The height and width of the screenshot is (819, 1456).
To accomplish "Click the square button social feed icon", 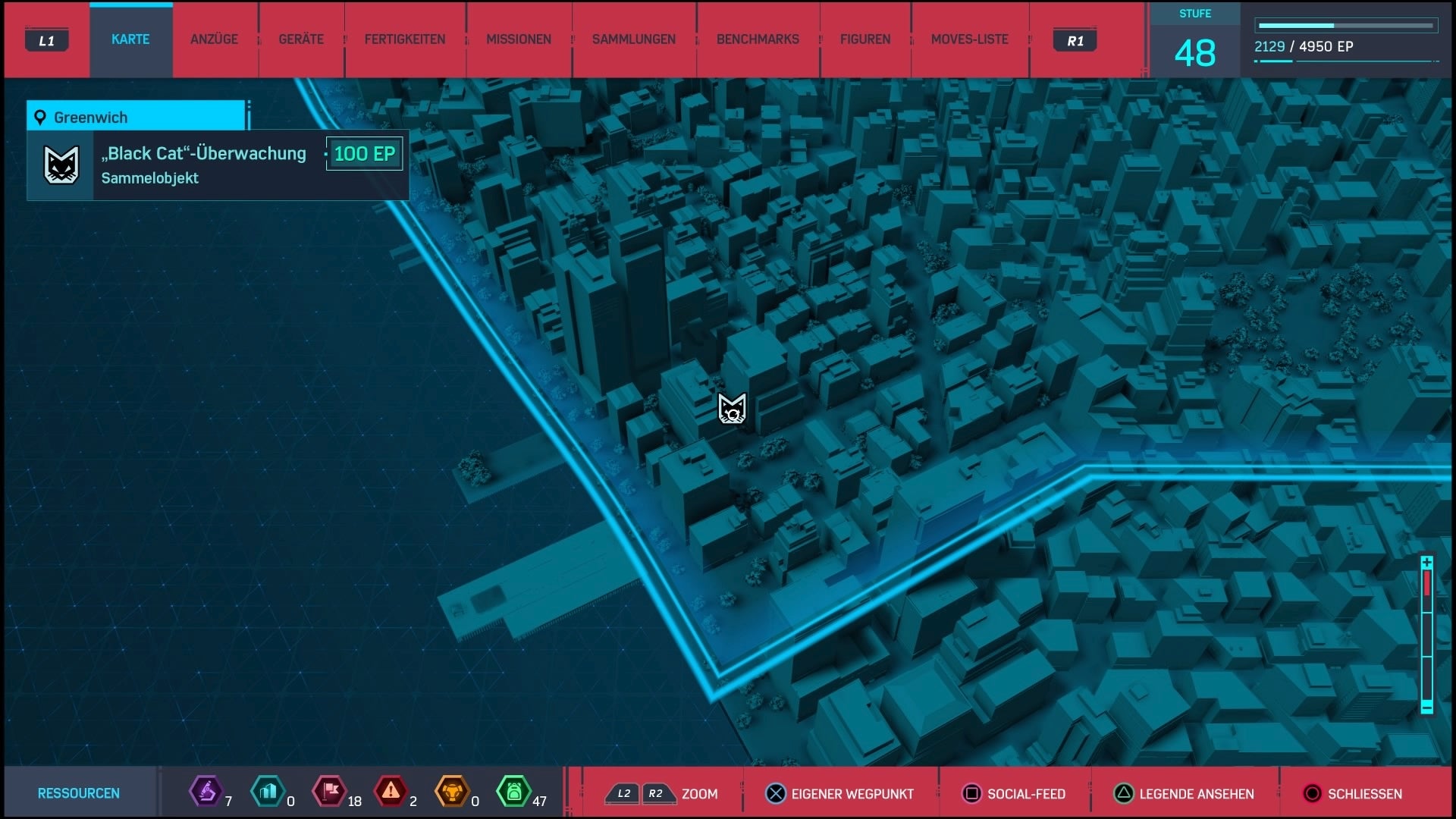I will 971,794.
